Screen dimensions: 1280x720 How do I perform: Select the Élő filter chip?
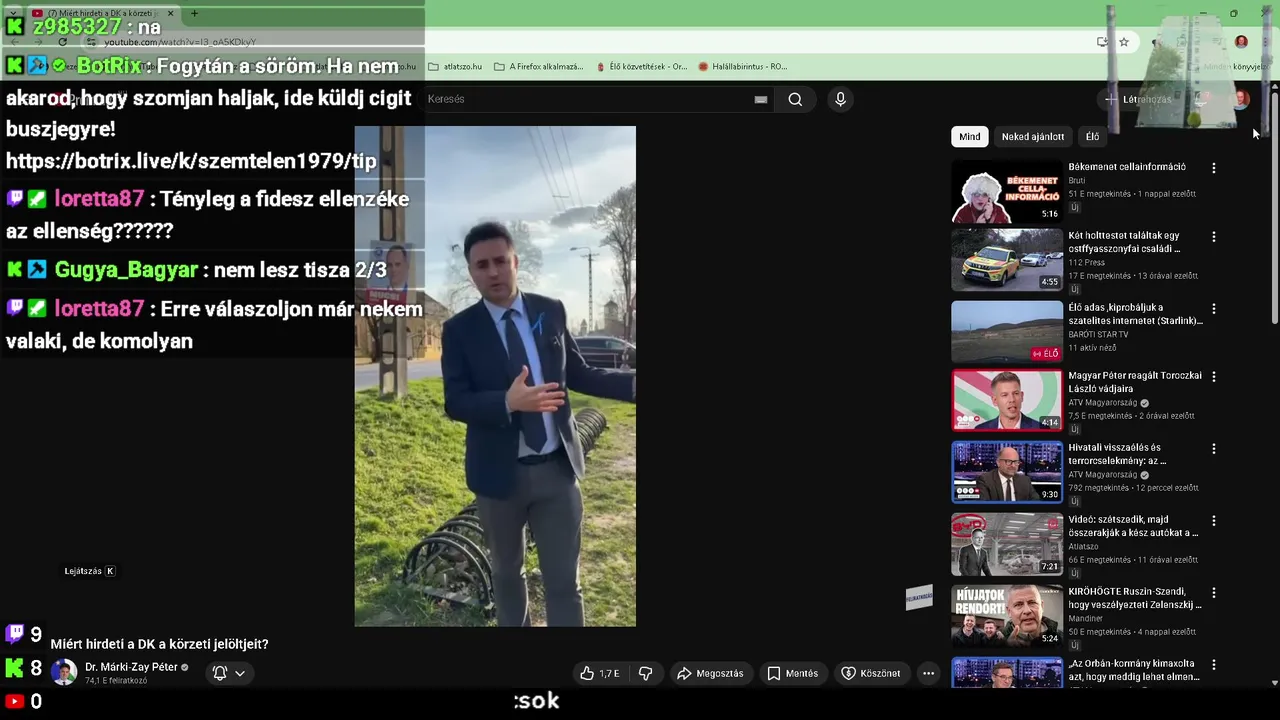(1092, 137)
